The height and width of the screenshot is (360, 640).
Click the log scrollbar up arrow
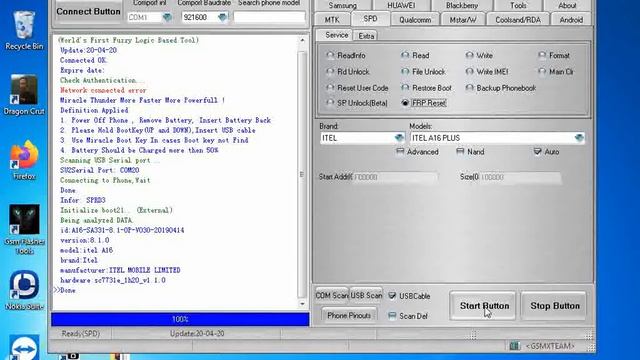click(x=302, y=40)
